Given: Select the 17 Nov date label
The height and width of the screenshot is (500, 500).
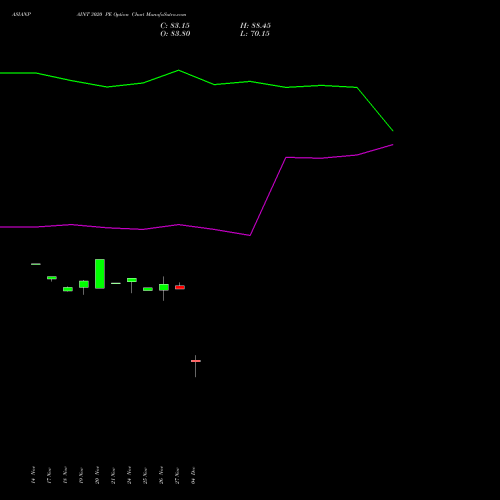Looking at the screenshot, I should tap(49, 475).
